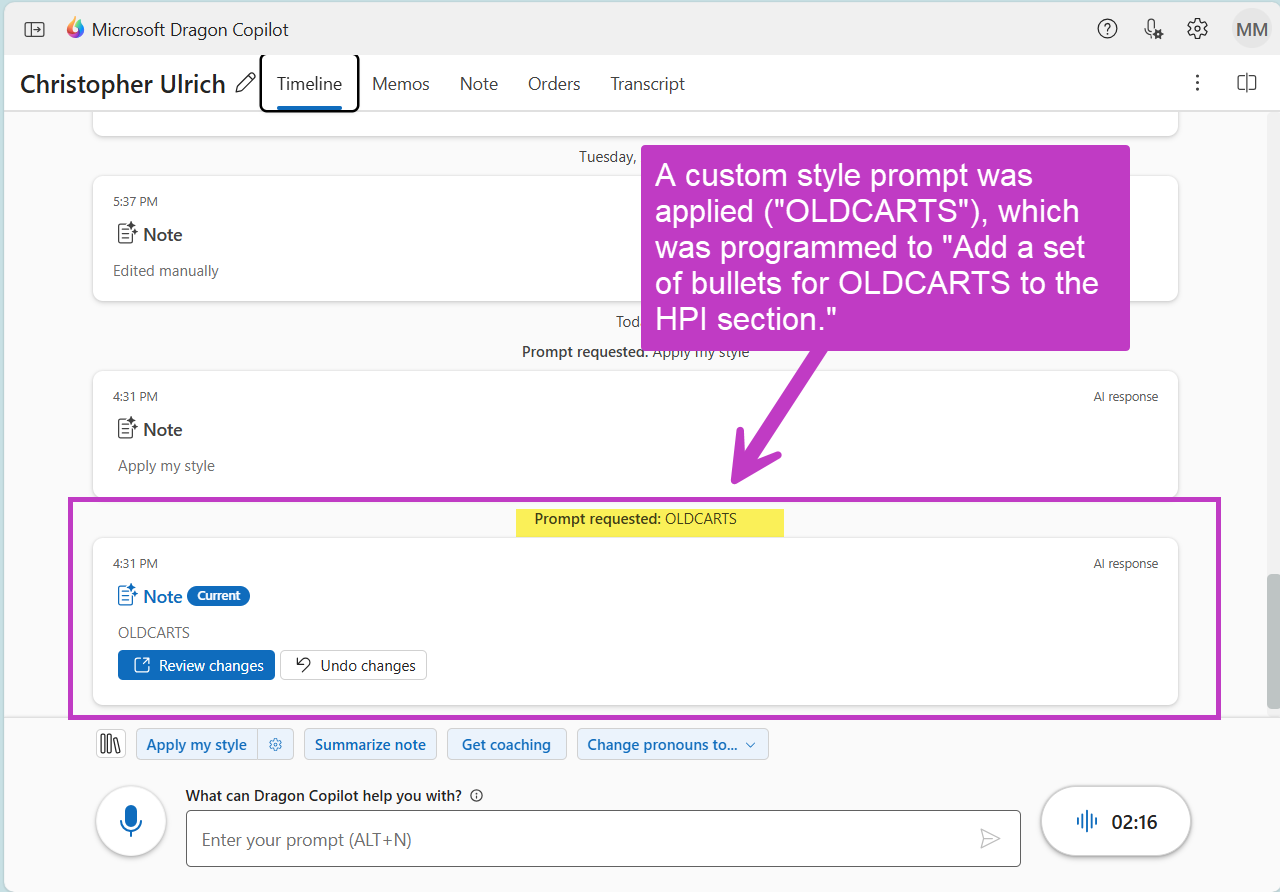Click the 02:16 recording waveform control
Screen dimensions: 1280x892
point(1115,820)
